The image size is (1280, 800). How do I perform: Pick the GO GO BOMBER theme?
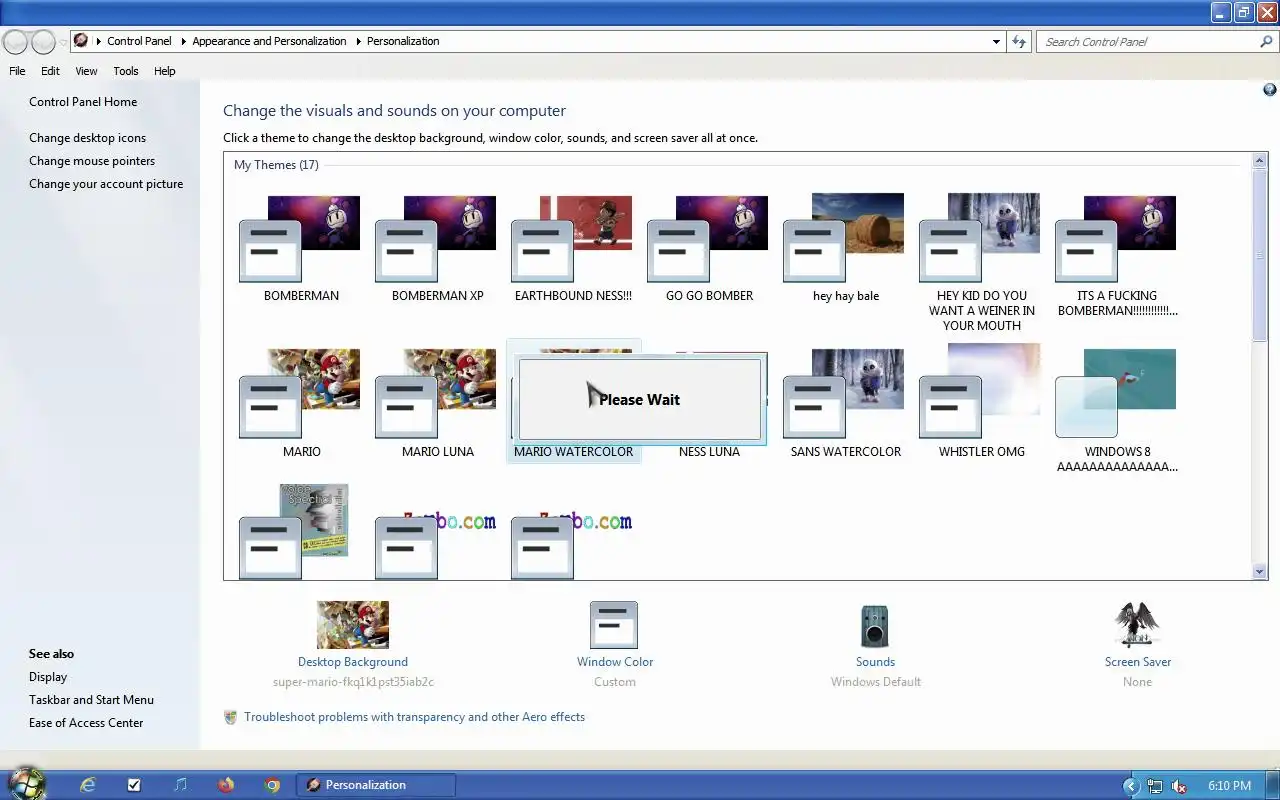[x=709, y=248]
